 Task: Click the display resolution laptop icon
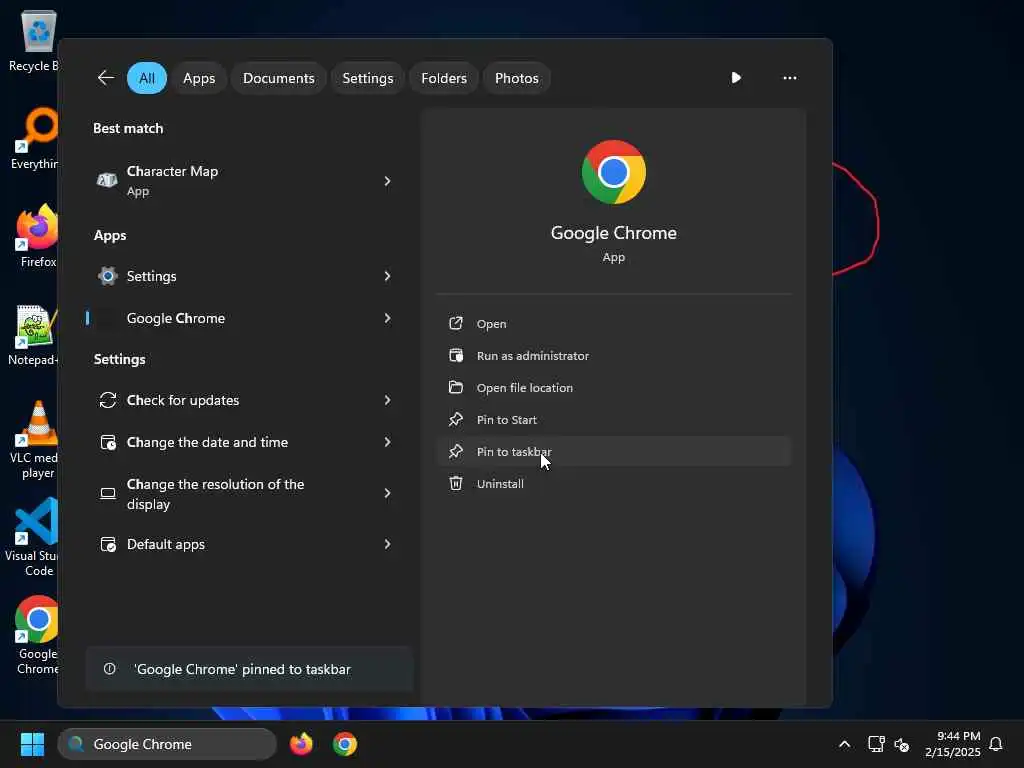click(x=108, y=493)
